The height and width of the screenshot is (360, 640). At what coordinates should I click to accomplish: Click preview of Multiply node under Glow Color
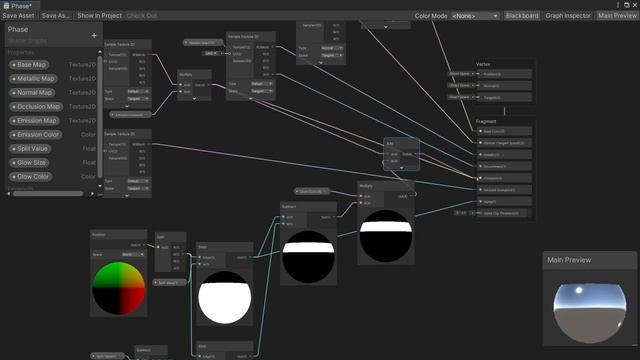pyautogui.click(x=386, y=236)
